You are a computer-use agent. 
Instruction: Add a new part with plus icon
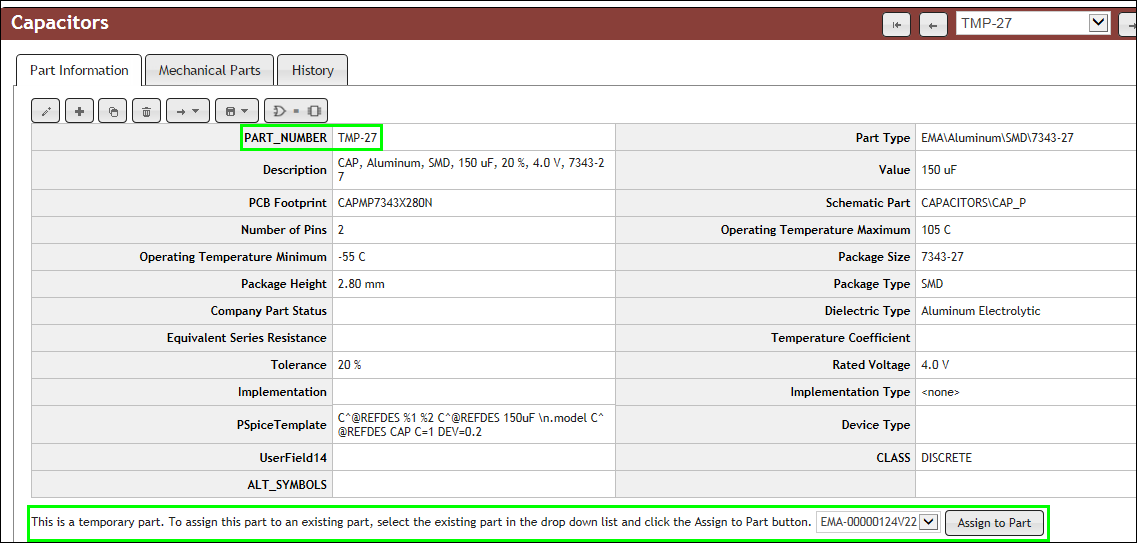pyautogui.click(x=80, y=111)
